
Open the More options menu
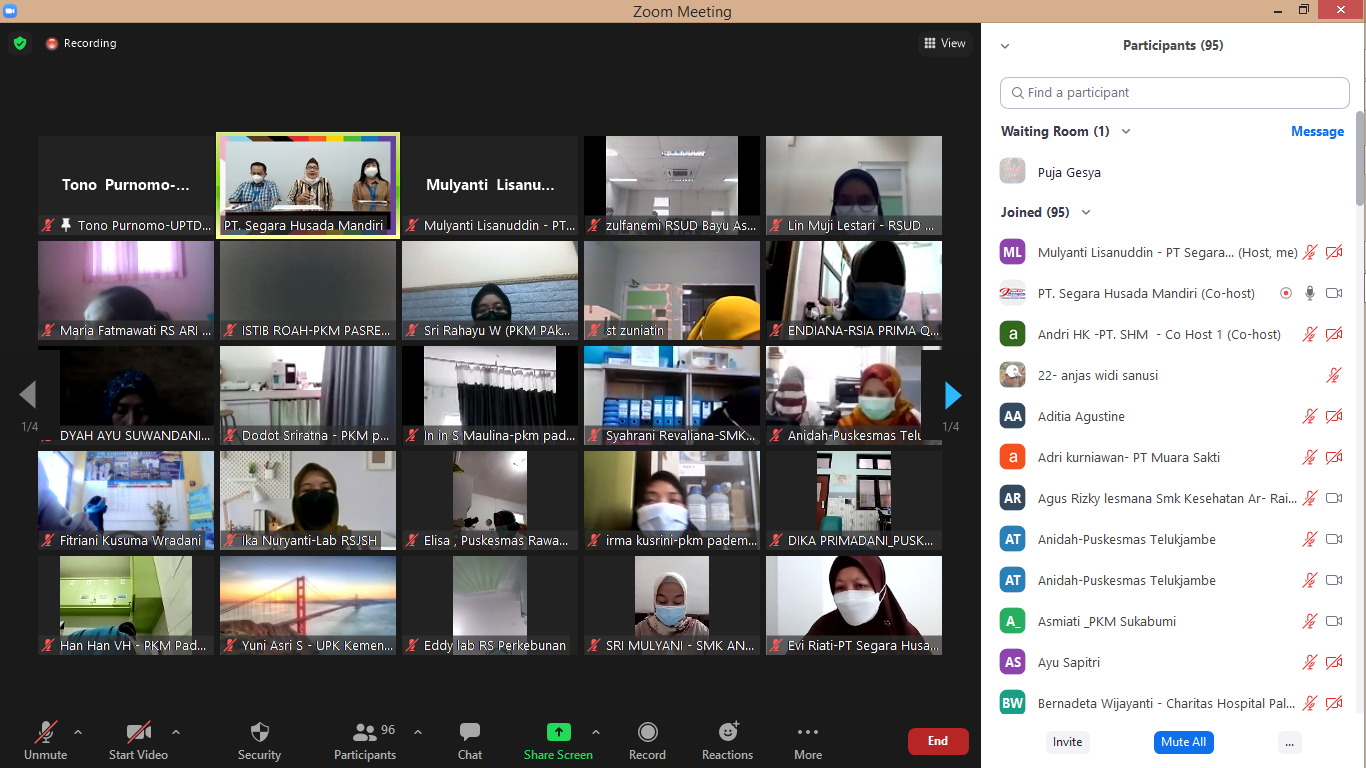click(x=808, y=740)
